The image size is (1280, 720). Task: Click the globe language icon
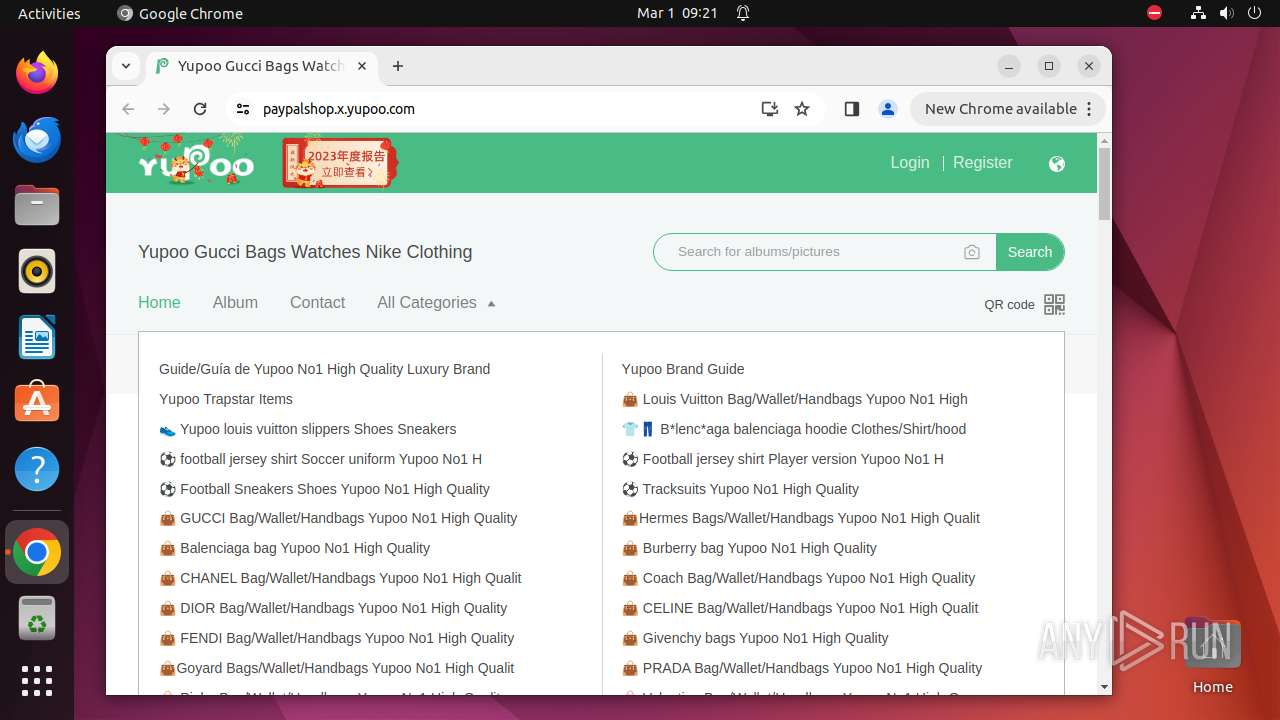(1057, 164)
